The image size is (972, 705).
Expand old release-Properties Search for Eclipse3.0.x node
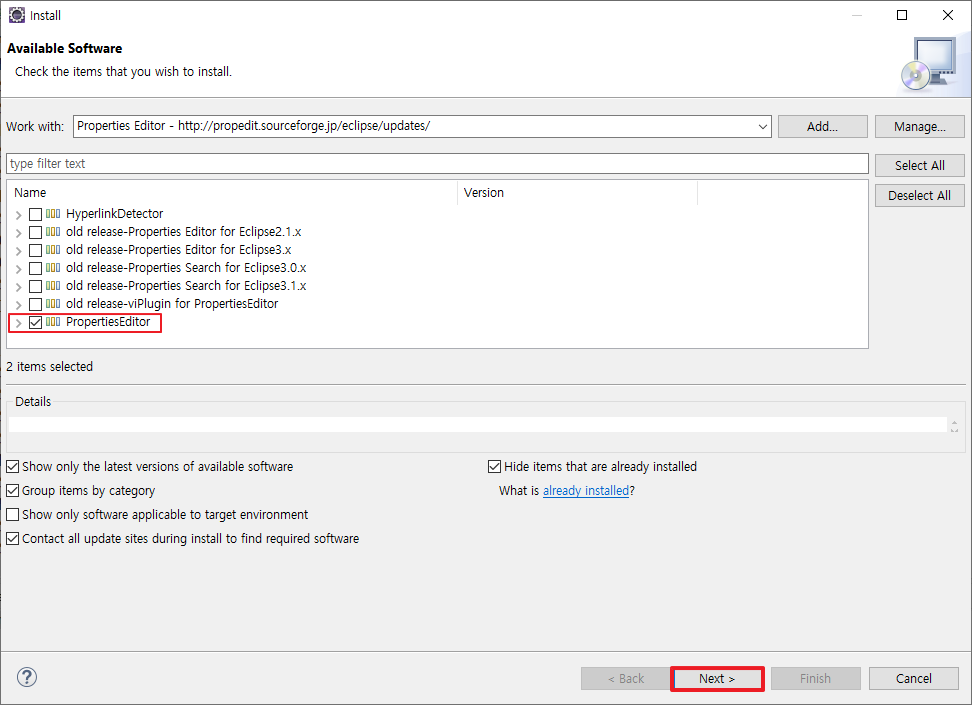[19, 269]
